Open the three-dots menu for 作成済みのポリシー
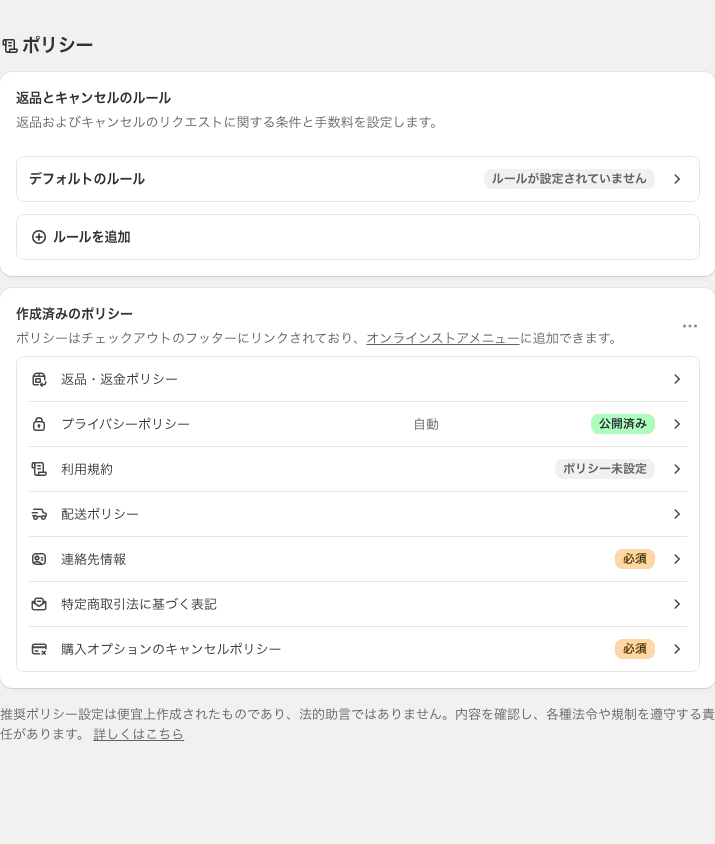The image size is (715, 844). coord(690,326)
